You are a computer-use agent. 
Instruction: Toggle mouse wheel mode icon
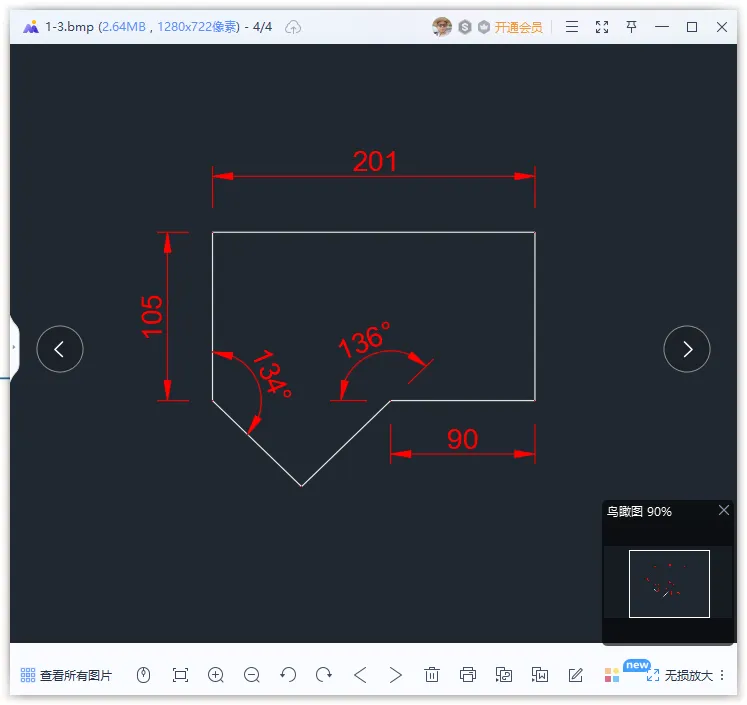point(143,675)
